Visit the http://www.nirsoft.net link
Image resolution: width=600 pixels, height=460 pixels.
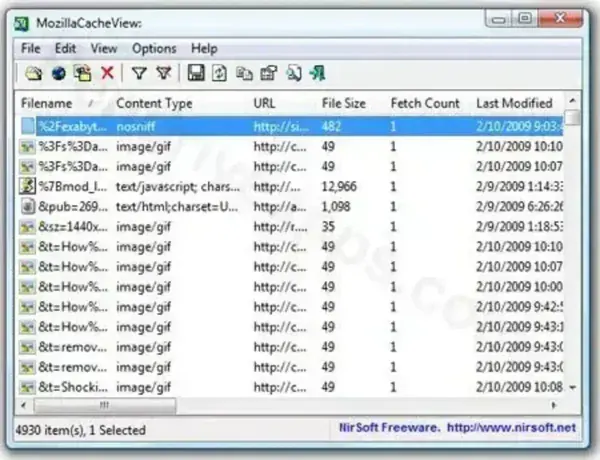[x=511, y=427]
